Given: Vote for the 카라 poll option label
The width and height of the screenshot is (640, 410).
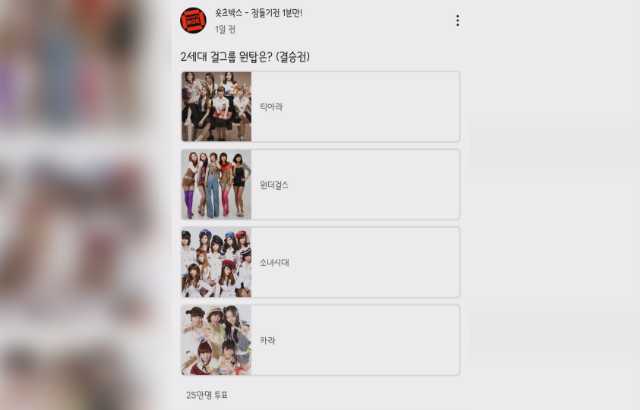Looking at the screenshot, I should click(267, 340).
